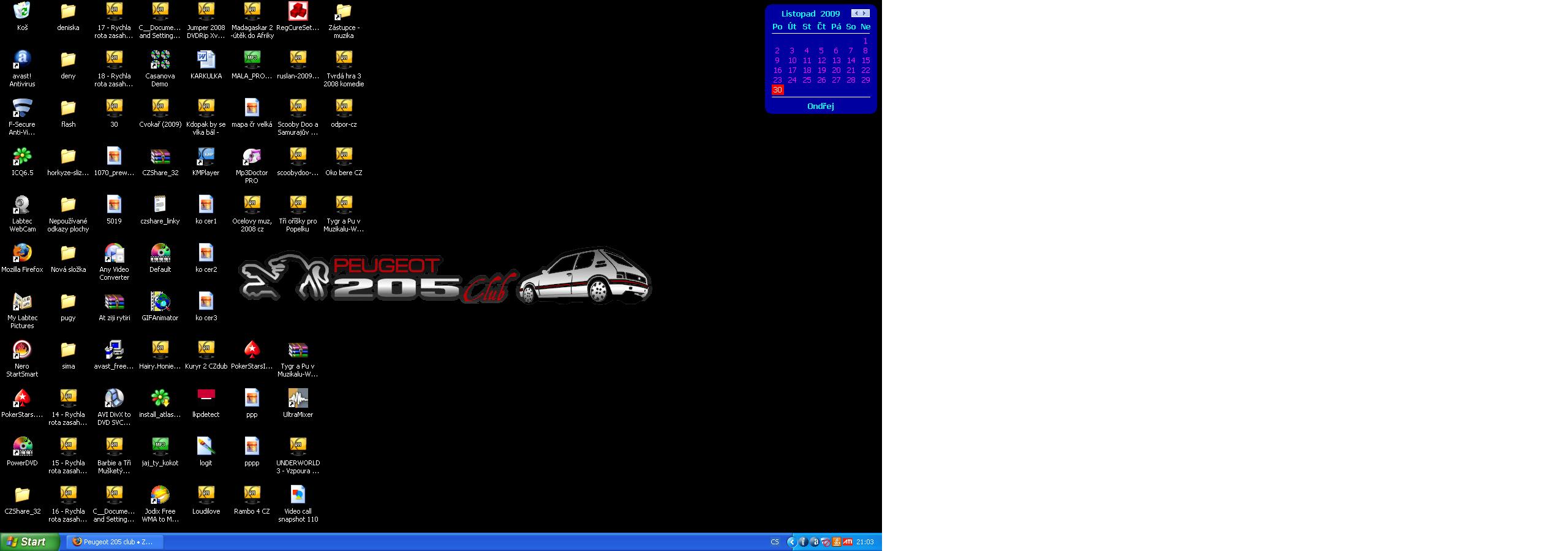Select day 30 in the calendar
This screenshot has height=551, width=1568.
777,90
